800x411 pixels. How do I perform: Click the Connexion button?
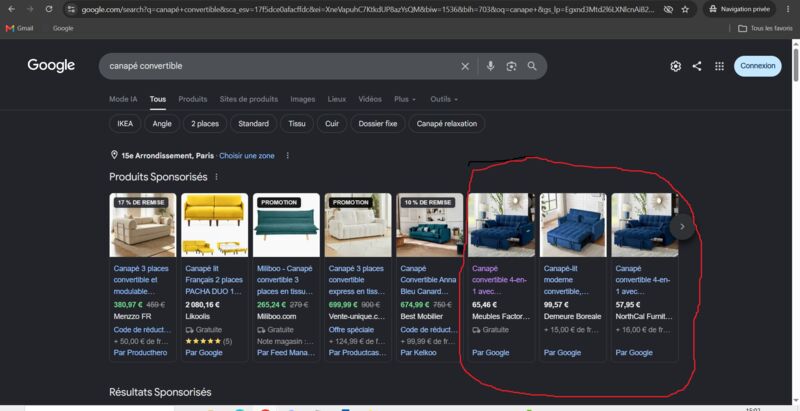(757, 66)
